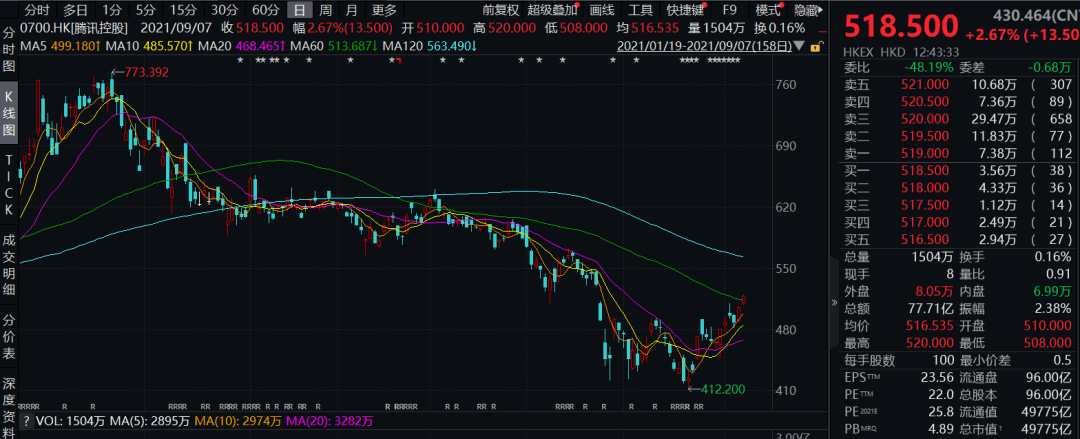The image size is (1080, 439).
Task: Switch to the 月 monthly period
Action: (x=351, y=10)
